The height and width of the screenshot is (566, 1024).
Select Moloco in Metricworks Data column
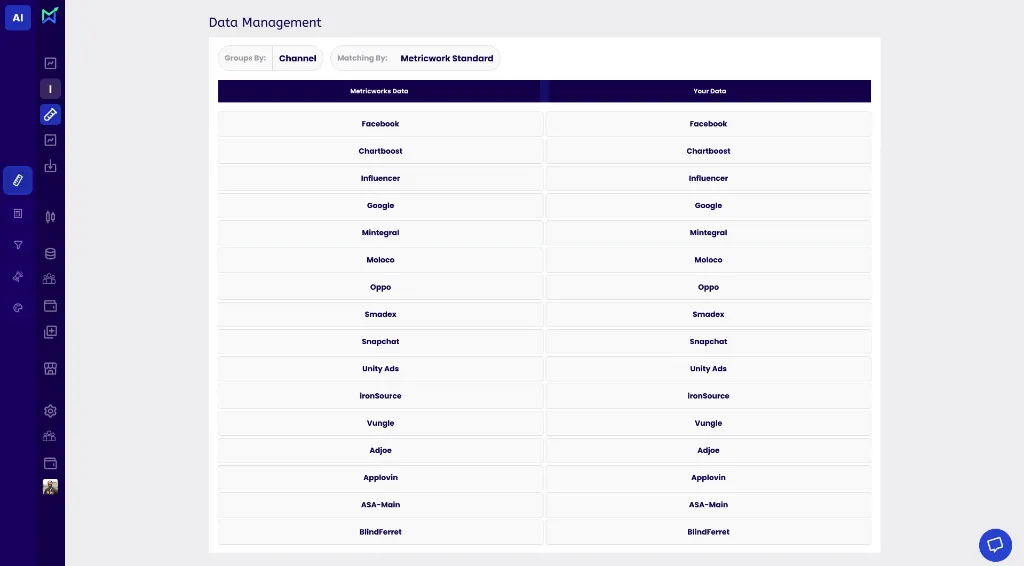coord(380,260)
